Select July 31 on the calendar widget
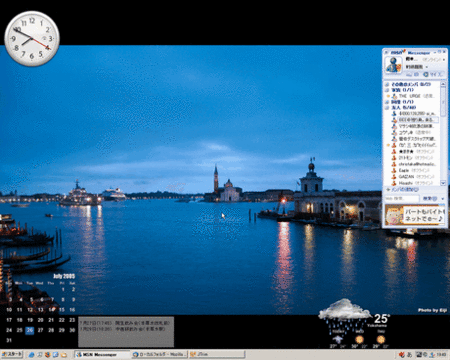This screenshot has width=450, height=360. coord(9,340)
